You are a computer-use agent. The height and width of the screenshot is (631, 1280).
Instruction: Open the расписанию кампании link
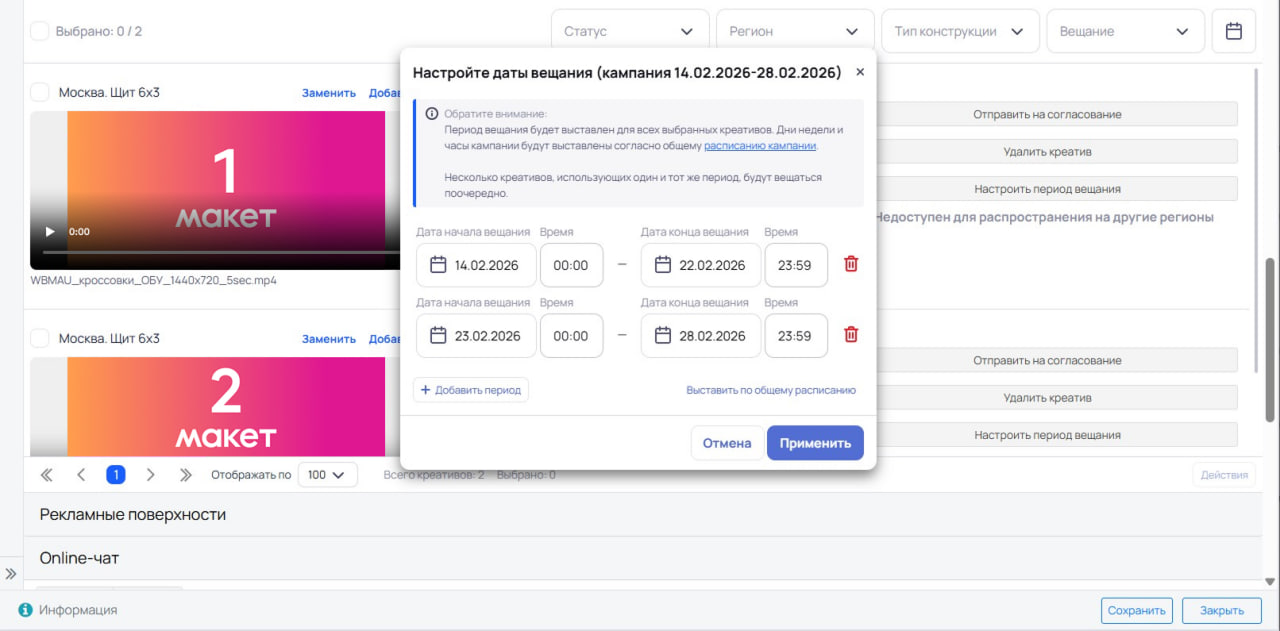(x=760, y=145)
